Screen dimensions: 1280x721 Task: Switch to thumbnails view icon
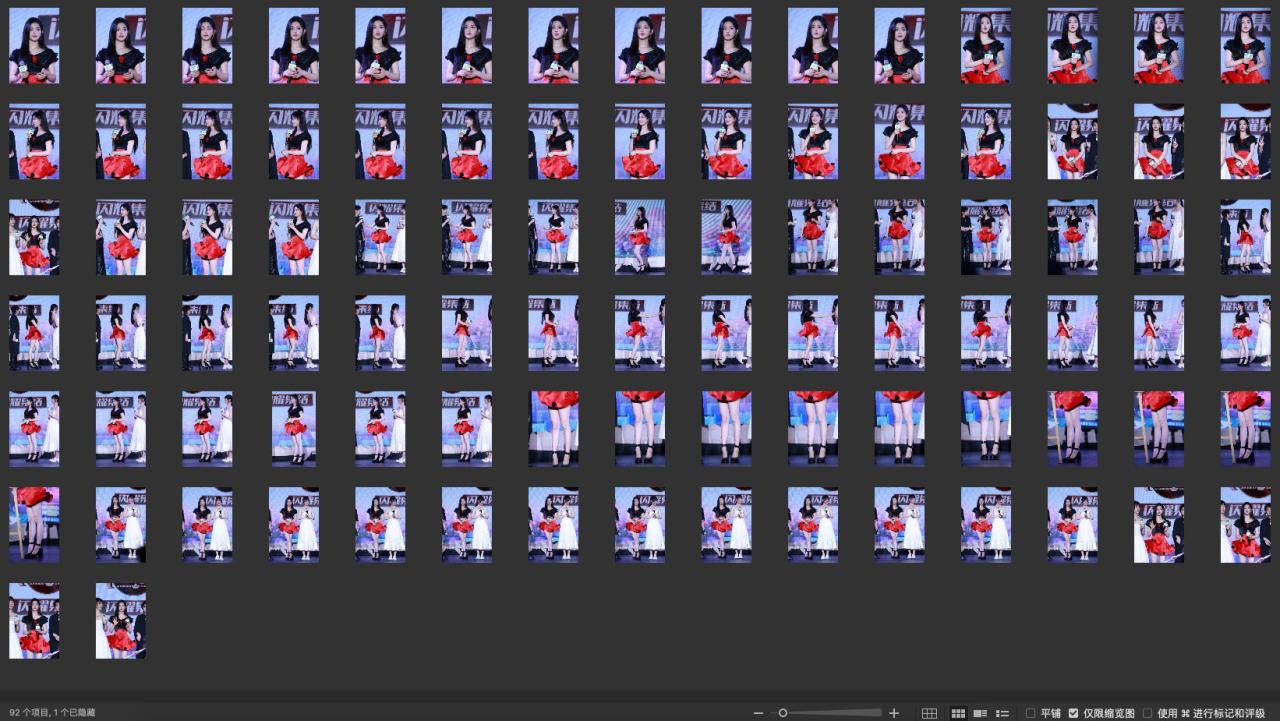coord(958,713)
